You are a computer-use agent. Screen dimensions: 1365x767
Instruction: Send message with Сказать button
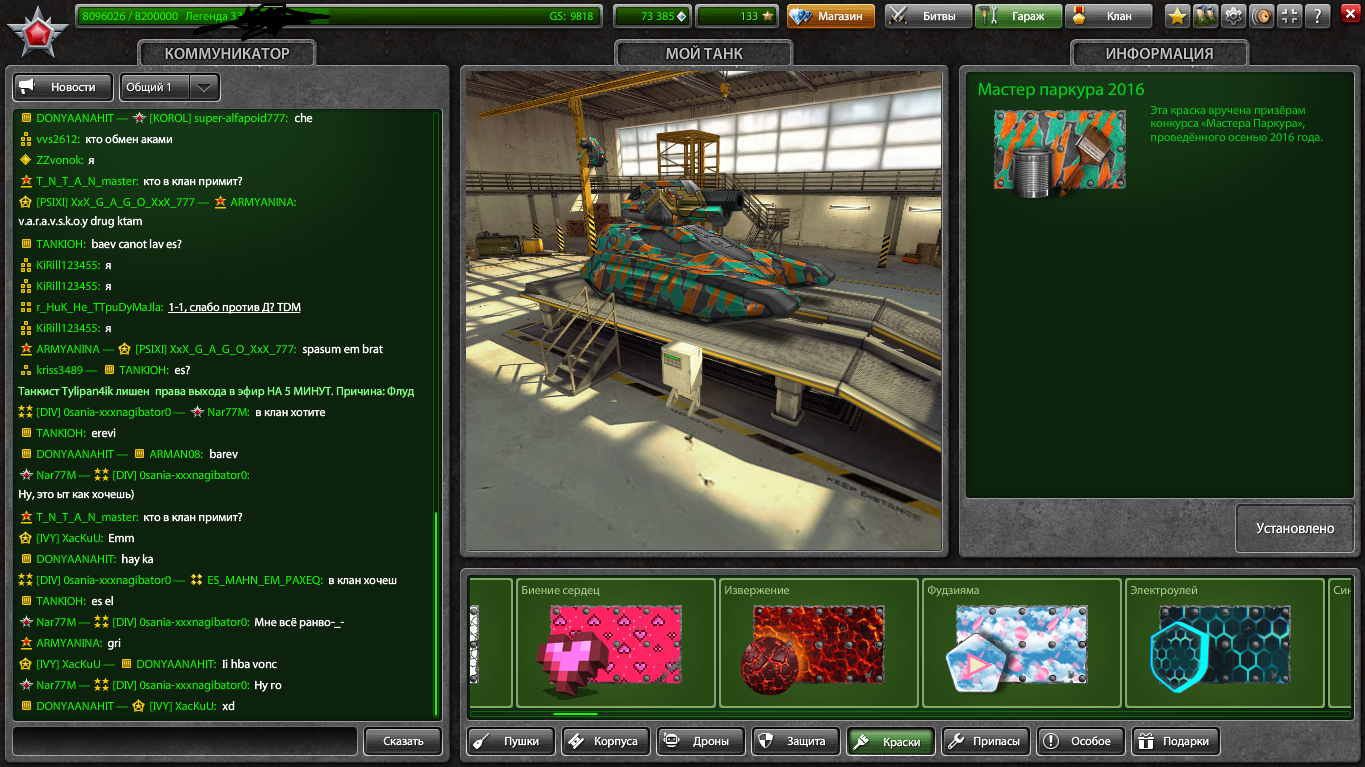pyautogui.click(x=402, y=741)
